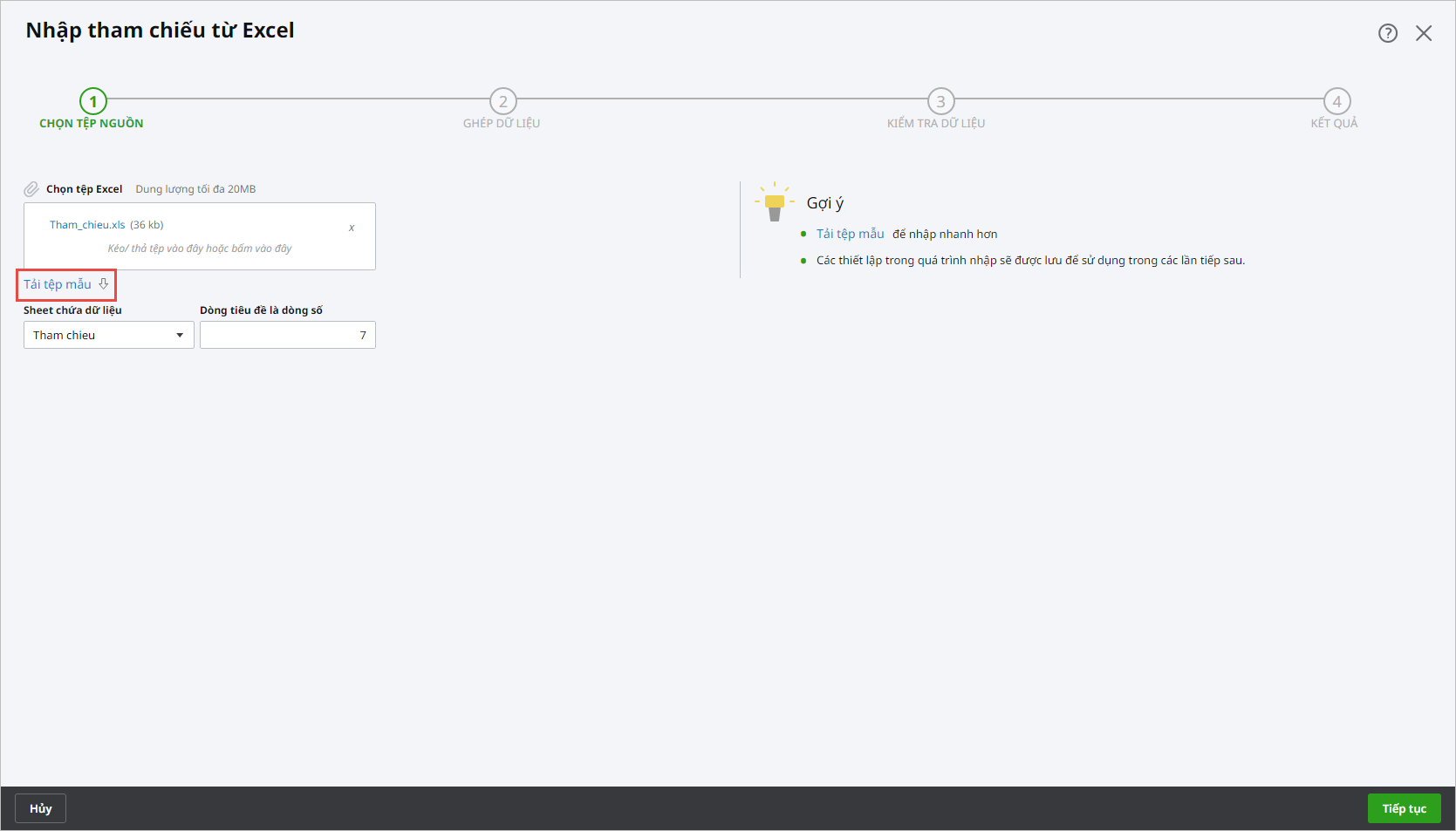Click the download arrow beside Tải tệp mẫu
Image resolution: width=1456 pixels, height=831 pixels.
click(x=104, y=284)
